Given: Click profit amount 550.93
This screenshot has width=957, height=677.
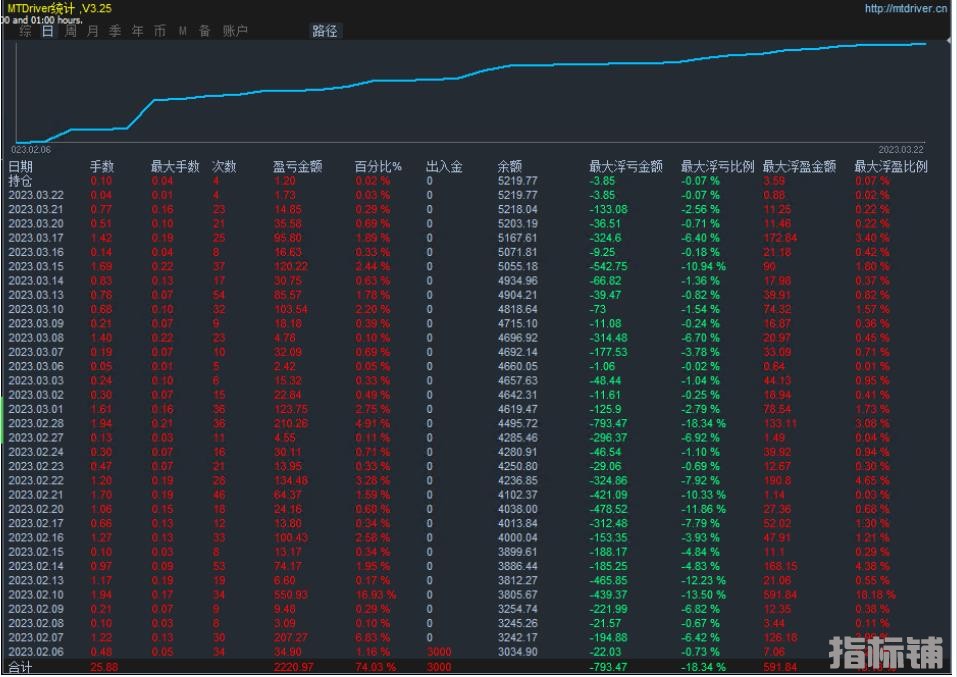Looking at the screenshot, I should [291, 595].
